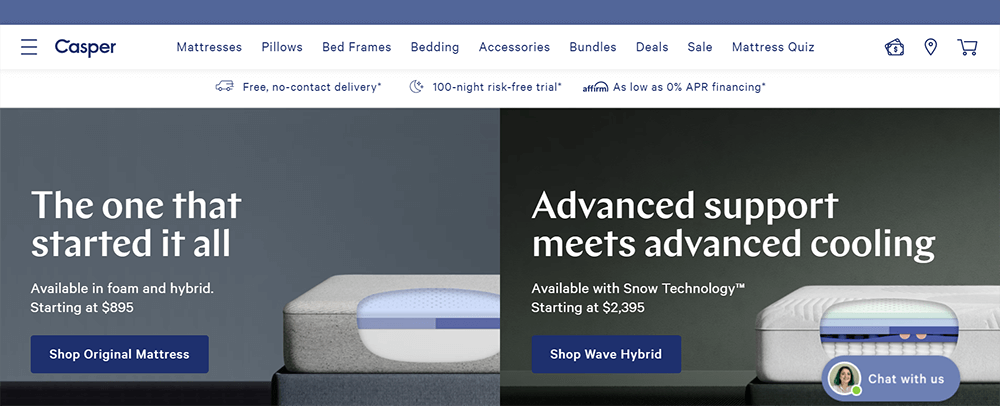Open the shopping cart icon
The image size is (1000, 406).
pyautogui.click(x=967, y=47)
